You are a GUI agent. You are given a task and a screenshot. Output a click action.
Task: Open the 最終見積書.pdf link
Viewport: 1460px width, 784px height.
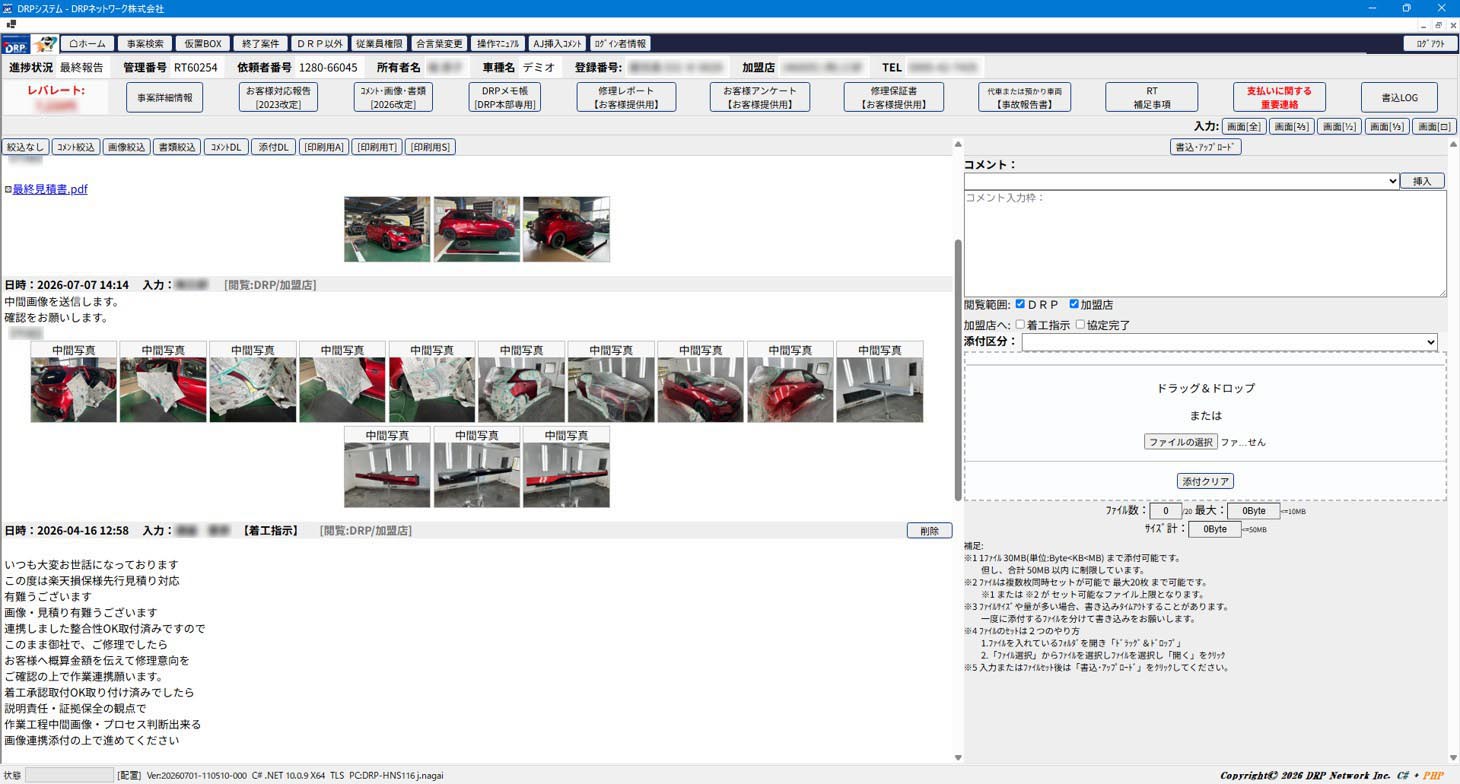50,189
